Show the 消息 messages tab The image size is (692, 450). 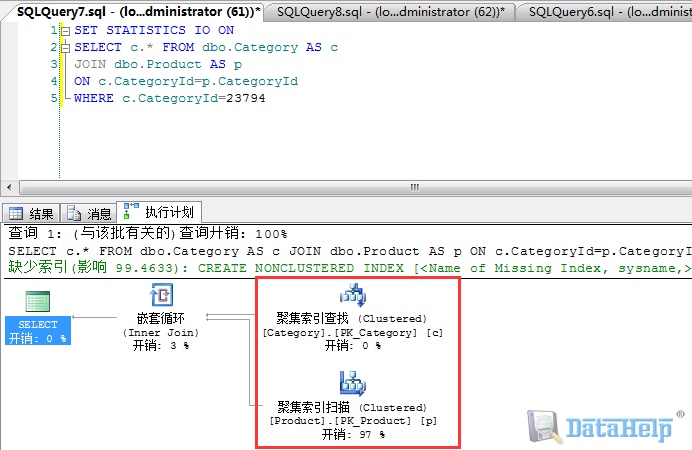point(88,214)
